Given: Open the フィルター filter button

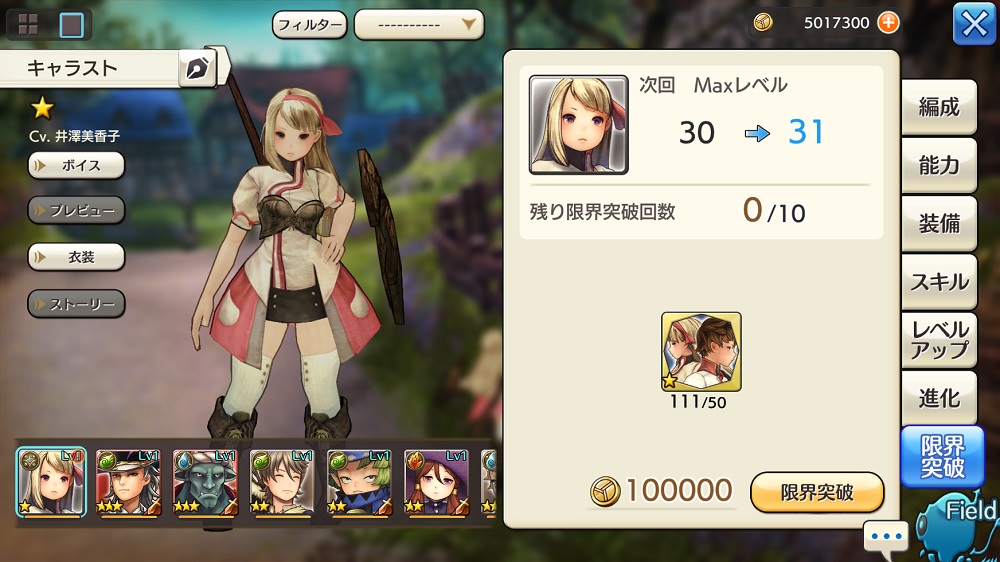Looking at the screenshot, I should (x=310, y=25).
